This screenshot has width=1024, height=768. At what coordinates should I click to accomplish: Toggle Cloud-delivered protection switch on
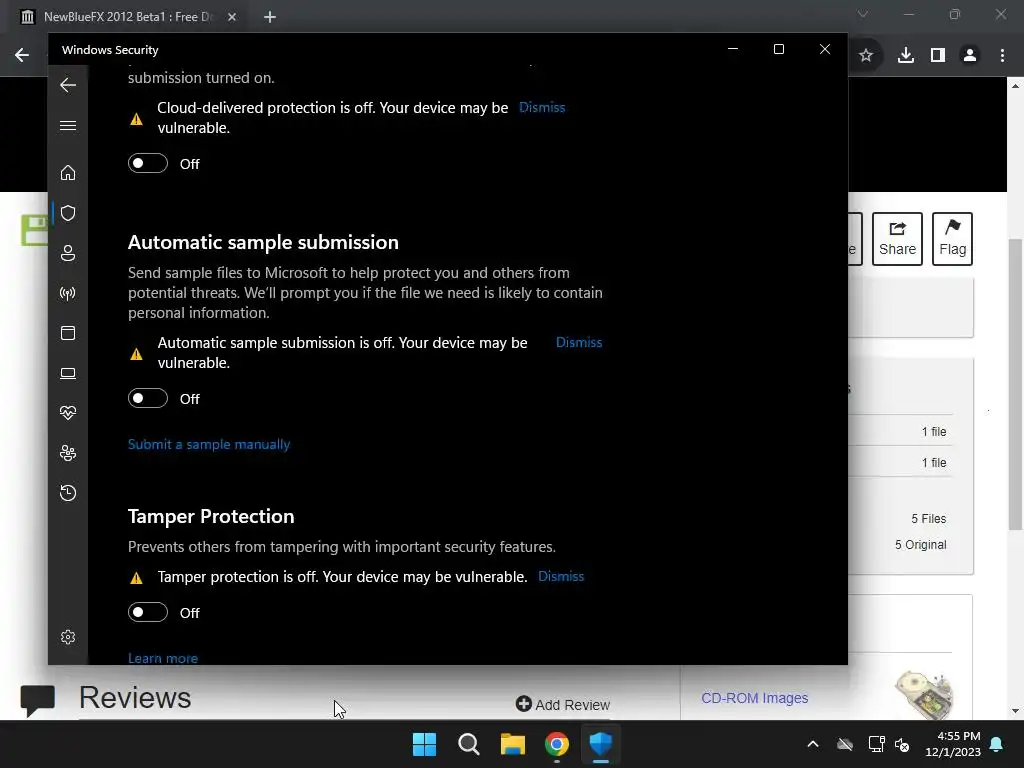pos(148,163)
